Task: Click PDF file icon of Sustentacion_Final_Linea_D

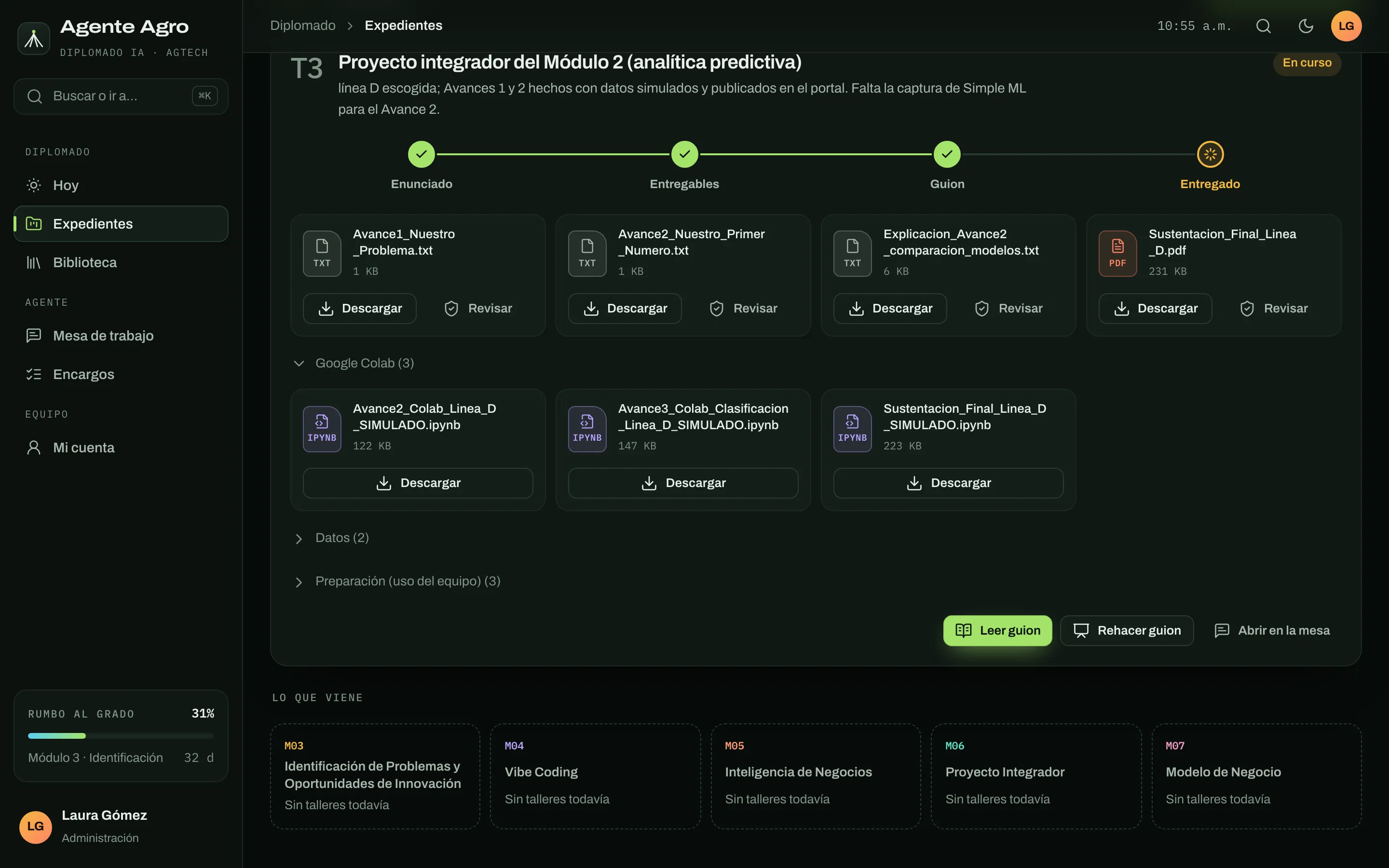Action: (x=1117, y=253)
